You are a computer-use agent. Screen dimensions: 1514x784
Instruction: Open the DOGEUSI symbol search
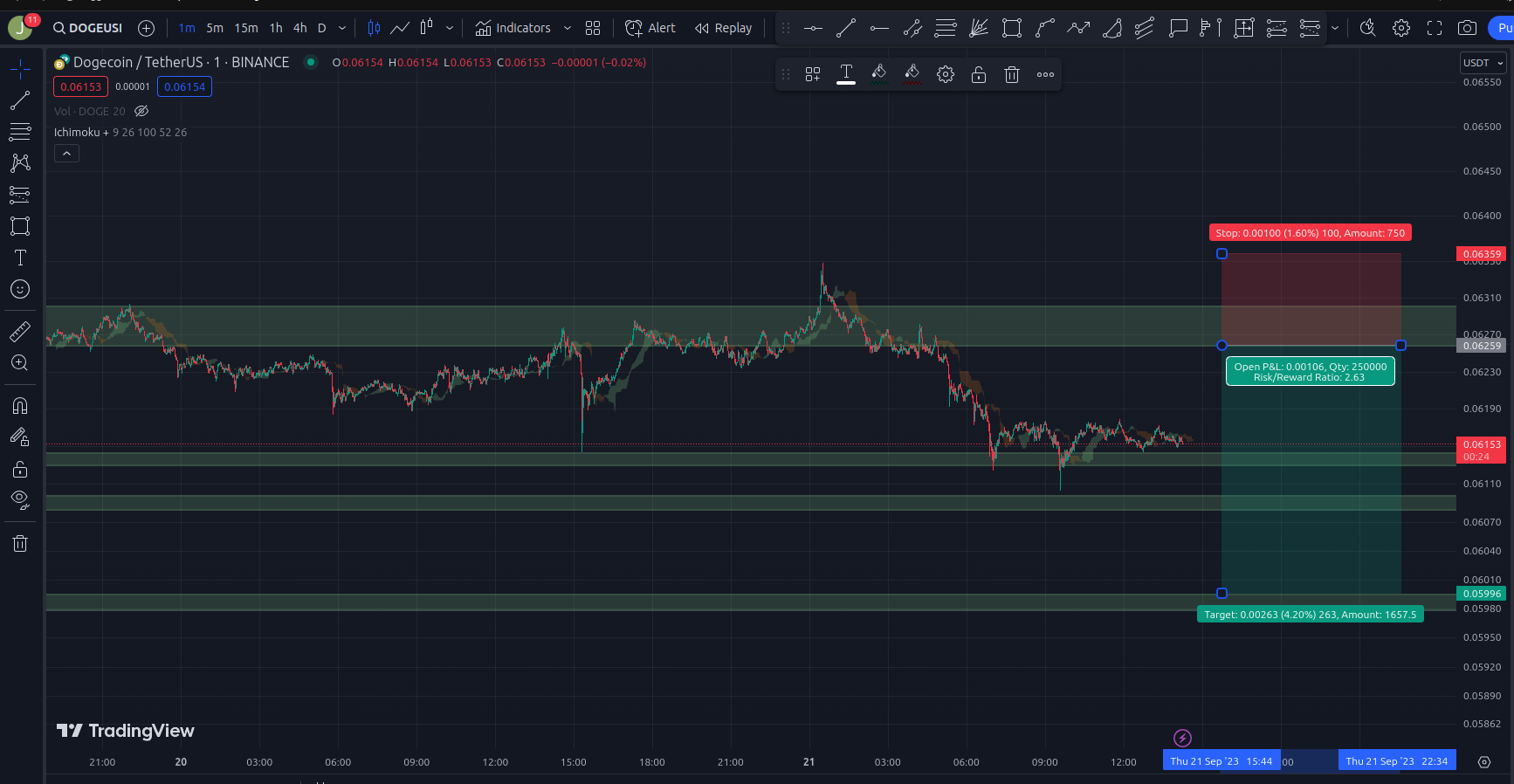87,28
